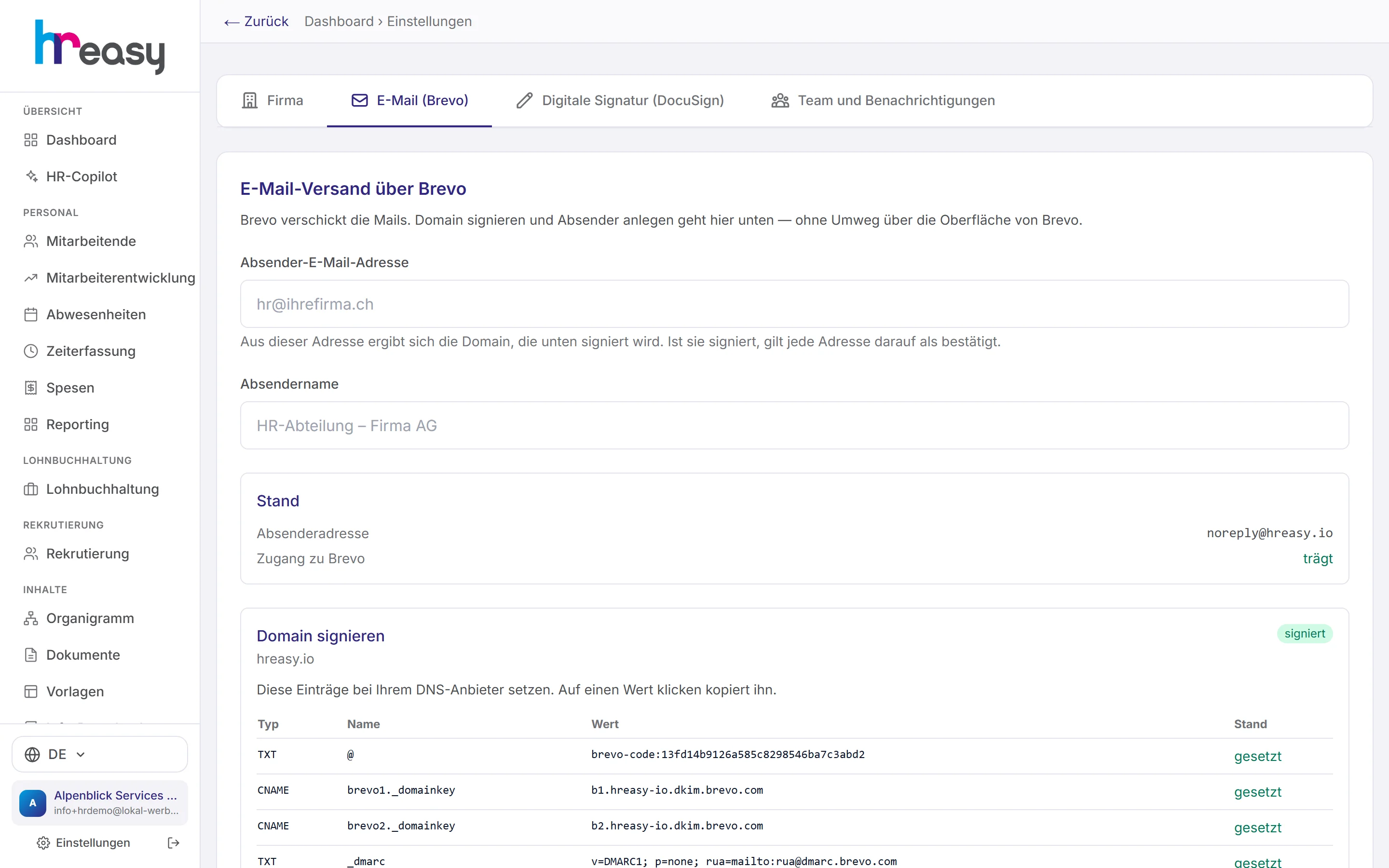Click the Dashboard grid icon in sidebar
This screenshot has height=868, width=1389.
31,140
